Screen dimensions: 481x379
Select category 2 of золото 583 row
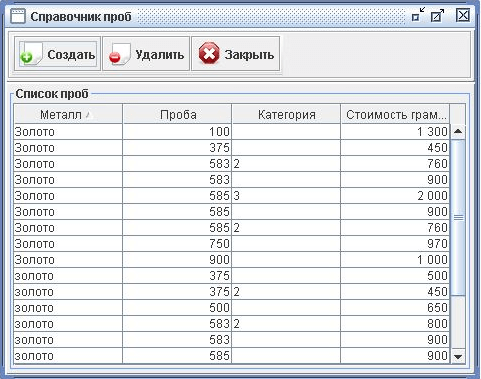coord(286,324)
